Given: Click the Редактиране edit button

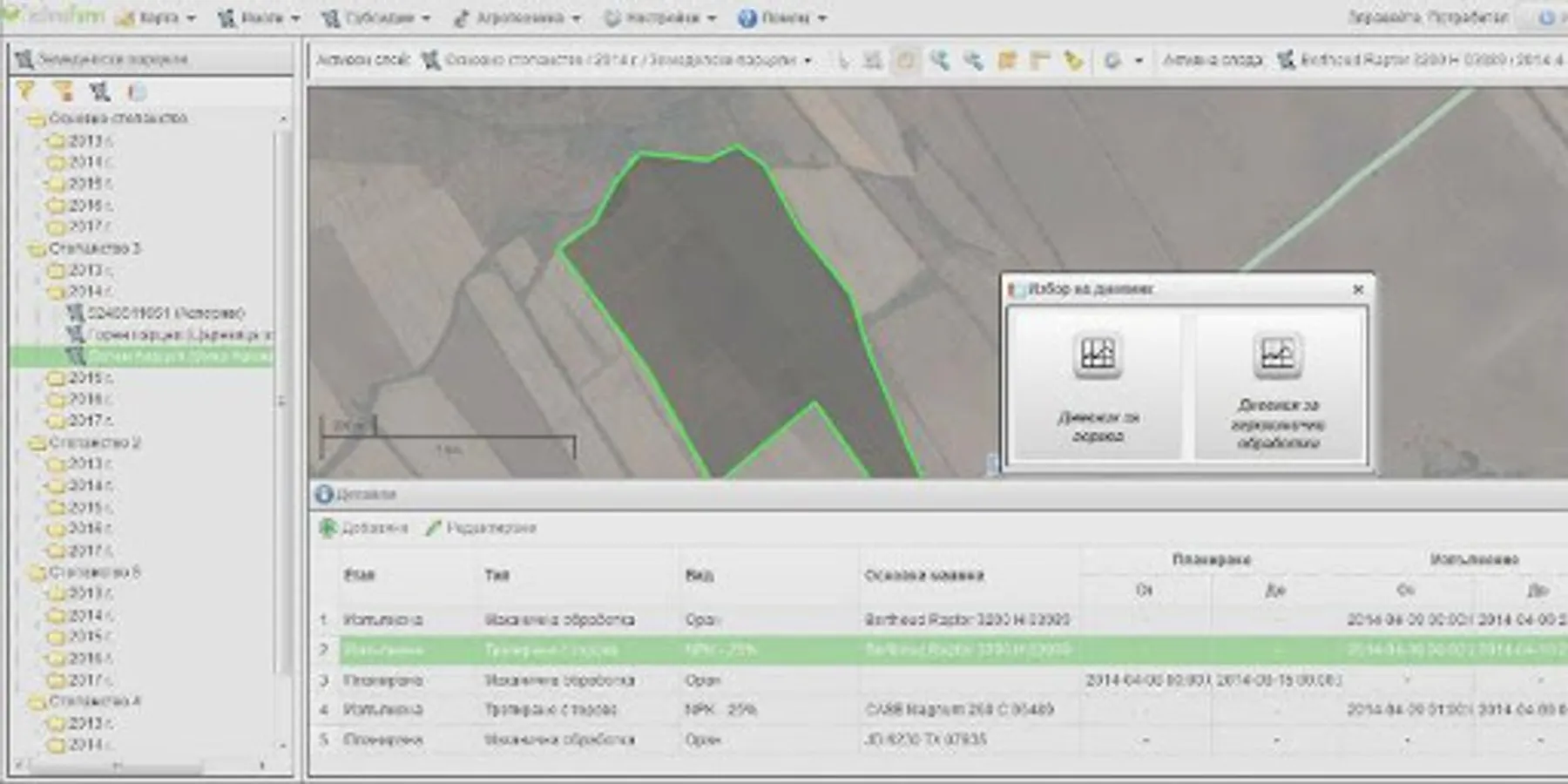Looking at the screenshot, I should point(481,528).
